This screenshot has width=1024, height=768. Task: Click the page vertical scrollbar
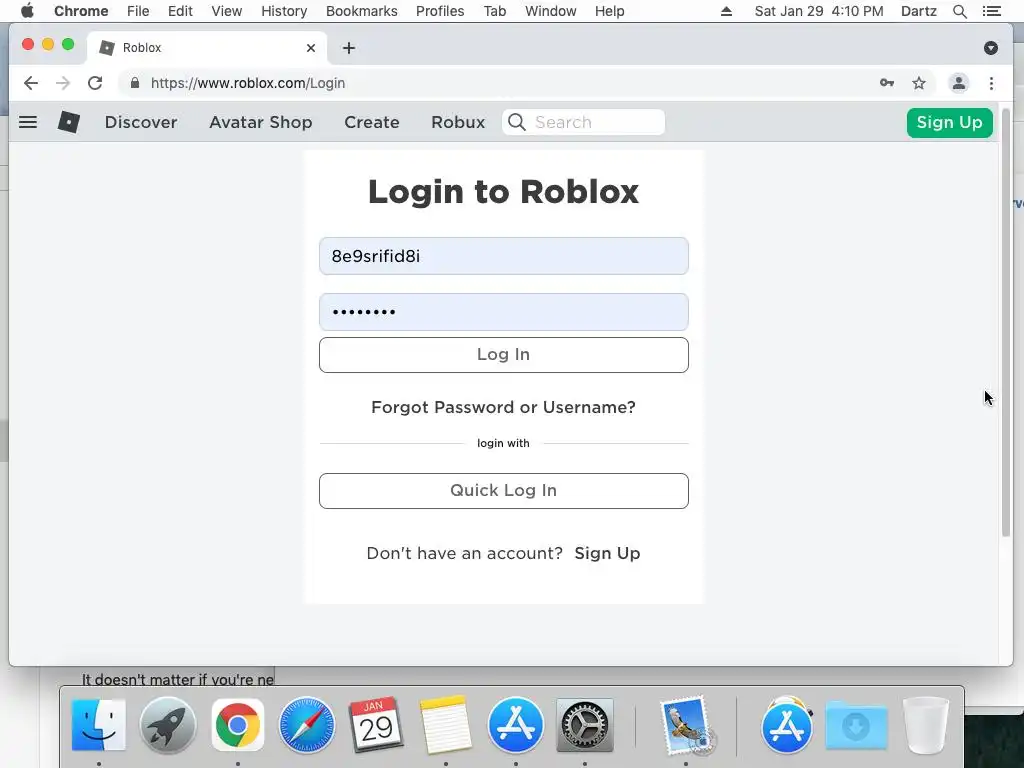click(x=1006, y=323)
